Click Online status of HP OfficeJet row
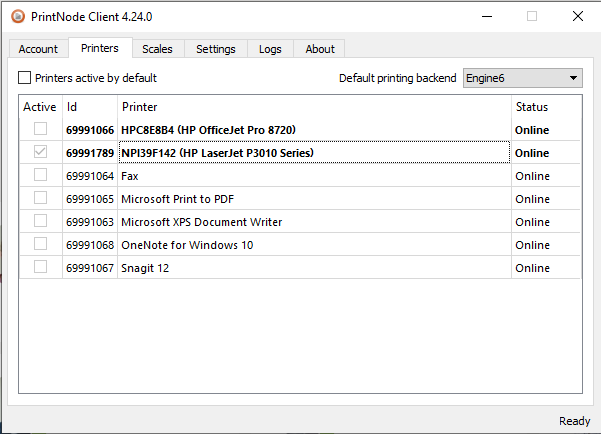This screenshot has width=601, height=434. pos(532,130)
